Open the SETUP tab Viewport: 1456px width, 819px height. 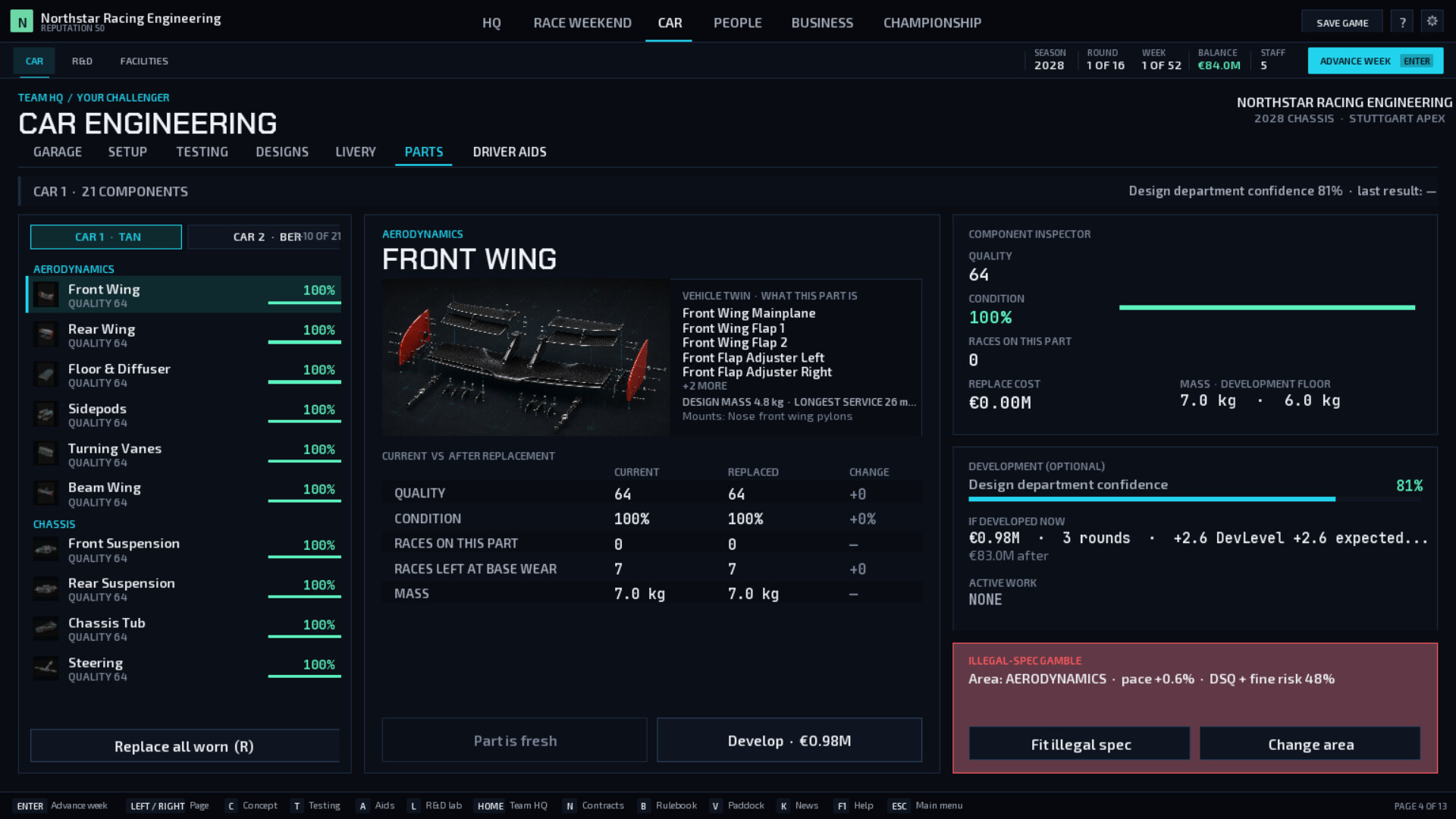tap(127, 152)
